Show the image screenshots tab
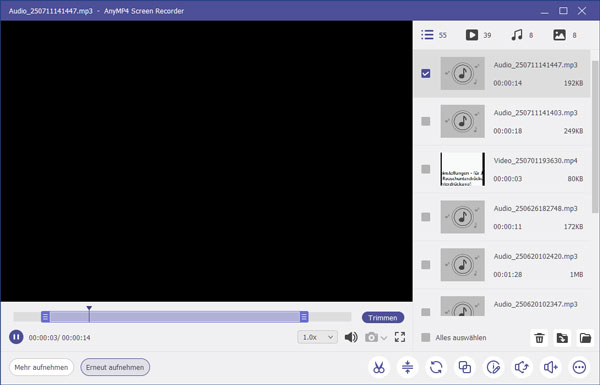The height and width of the screenshot is (385, 600). coord(565,35)
